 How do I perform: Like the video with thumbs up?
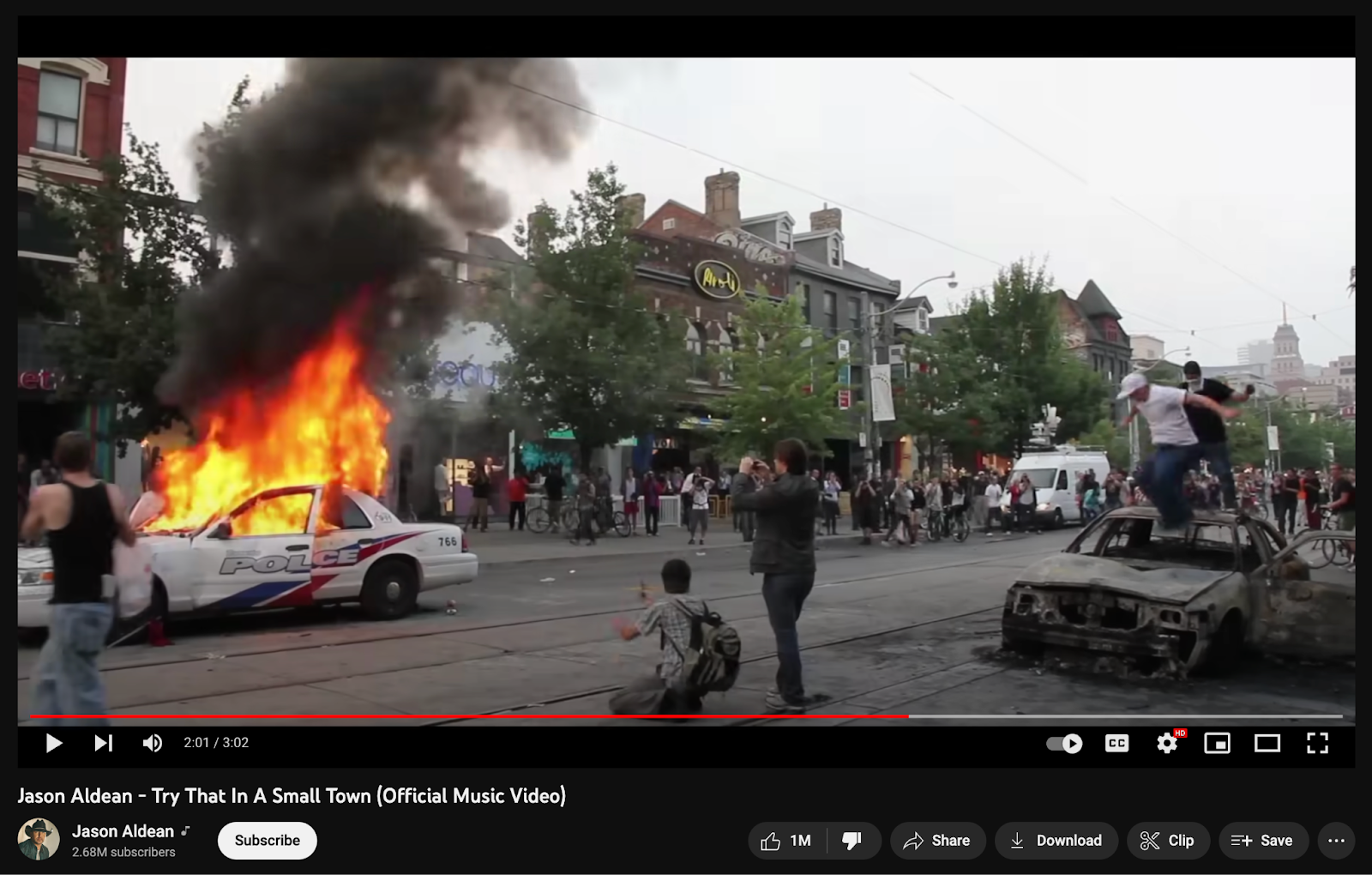[x=786, y=841]
